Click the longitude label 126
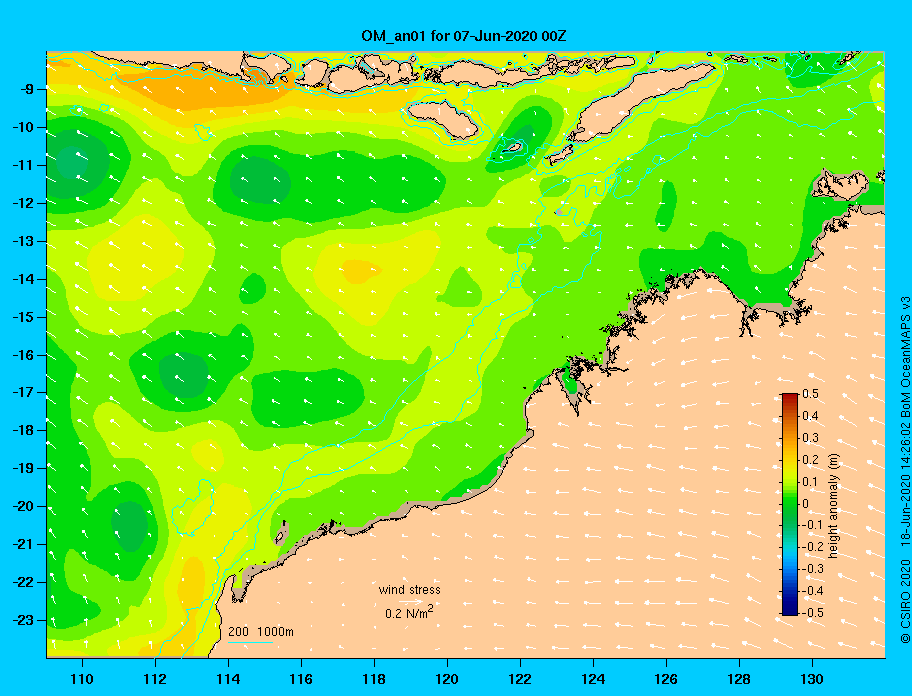This screenshot has width=912, height=696. point(666,679)
